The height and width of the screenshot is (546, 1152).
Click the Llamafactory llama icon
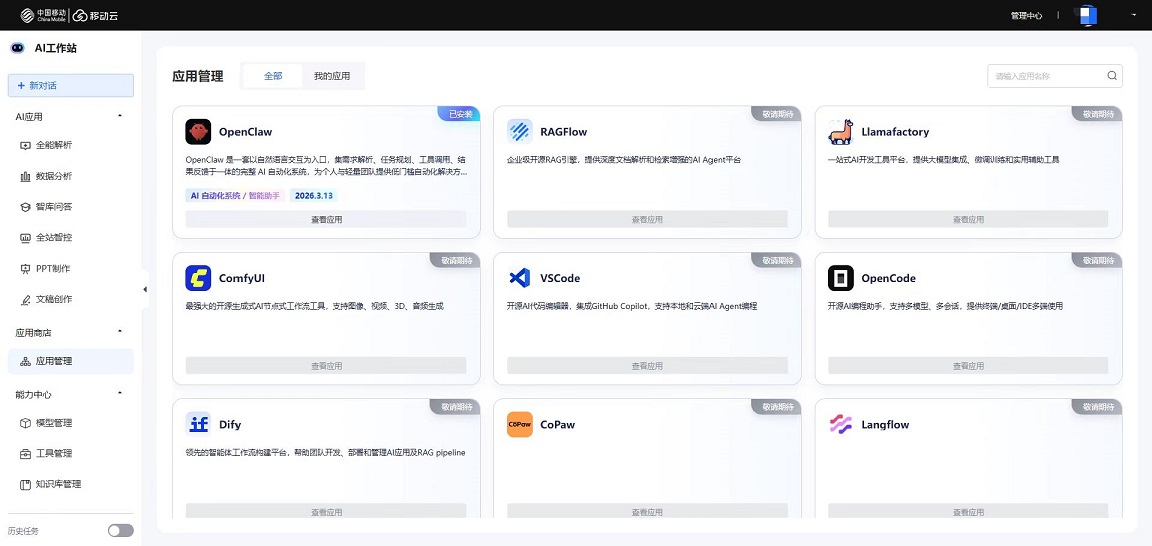point(841,132)
